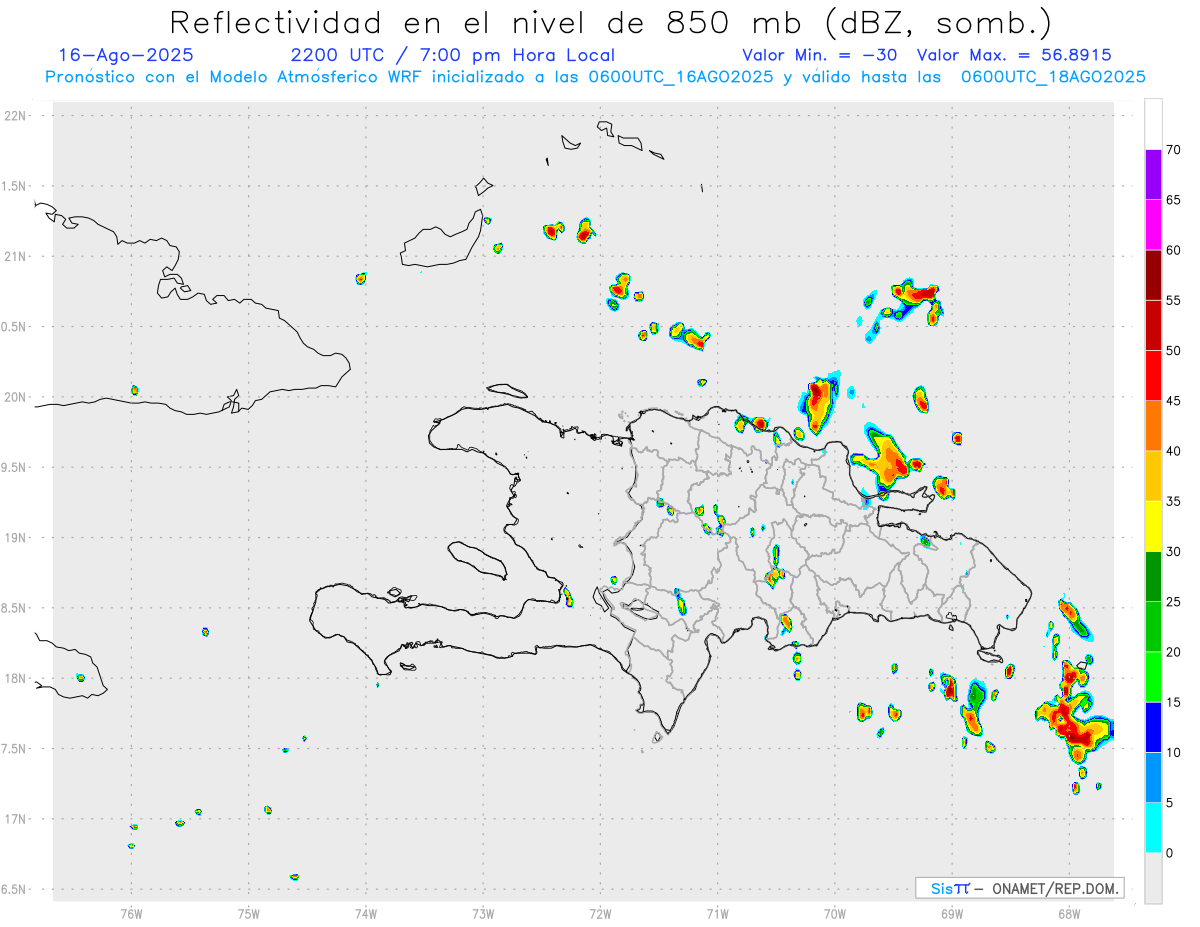Click the '70W' longitude label

click(835, 913)
